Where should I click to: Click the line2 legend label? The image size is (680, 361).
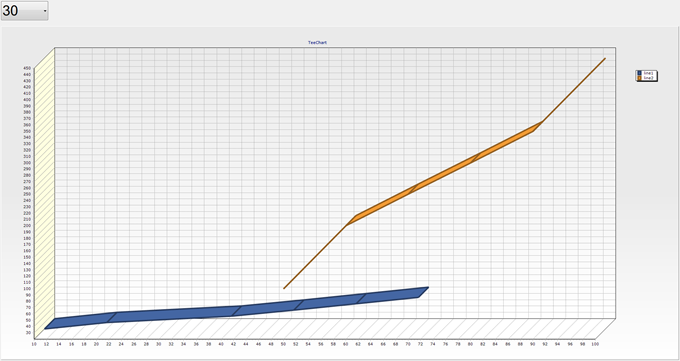[648, 78]
